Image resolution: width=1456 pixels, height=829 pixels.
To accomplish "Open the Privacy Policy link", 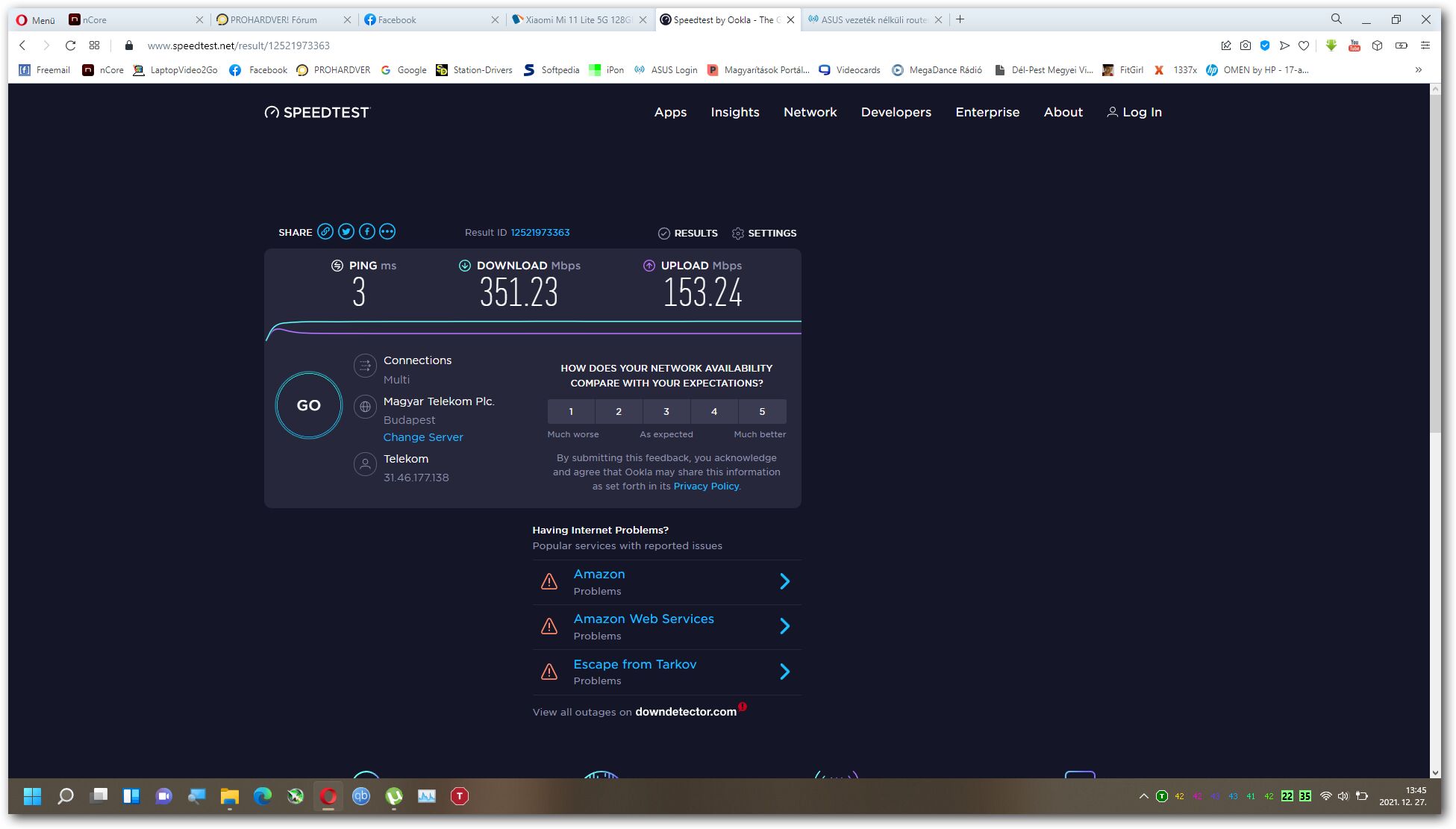I will click(x=706, y=486).
